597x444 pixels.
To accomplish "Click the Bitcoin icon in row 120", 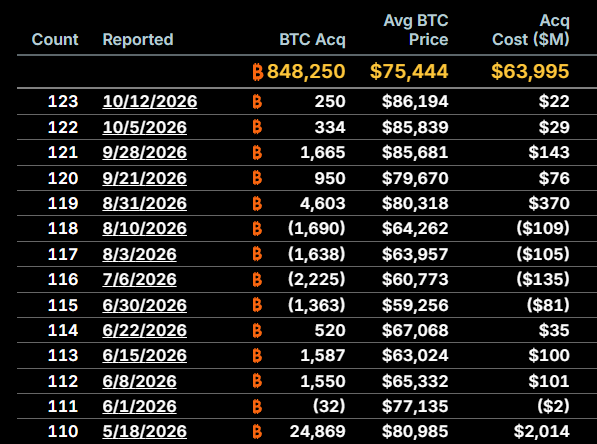I will pyautogui.click(x=257, y=178).
